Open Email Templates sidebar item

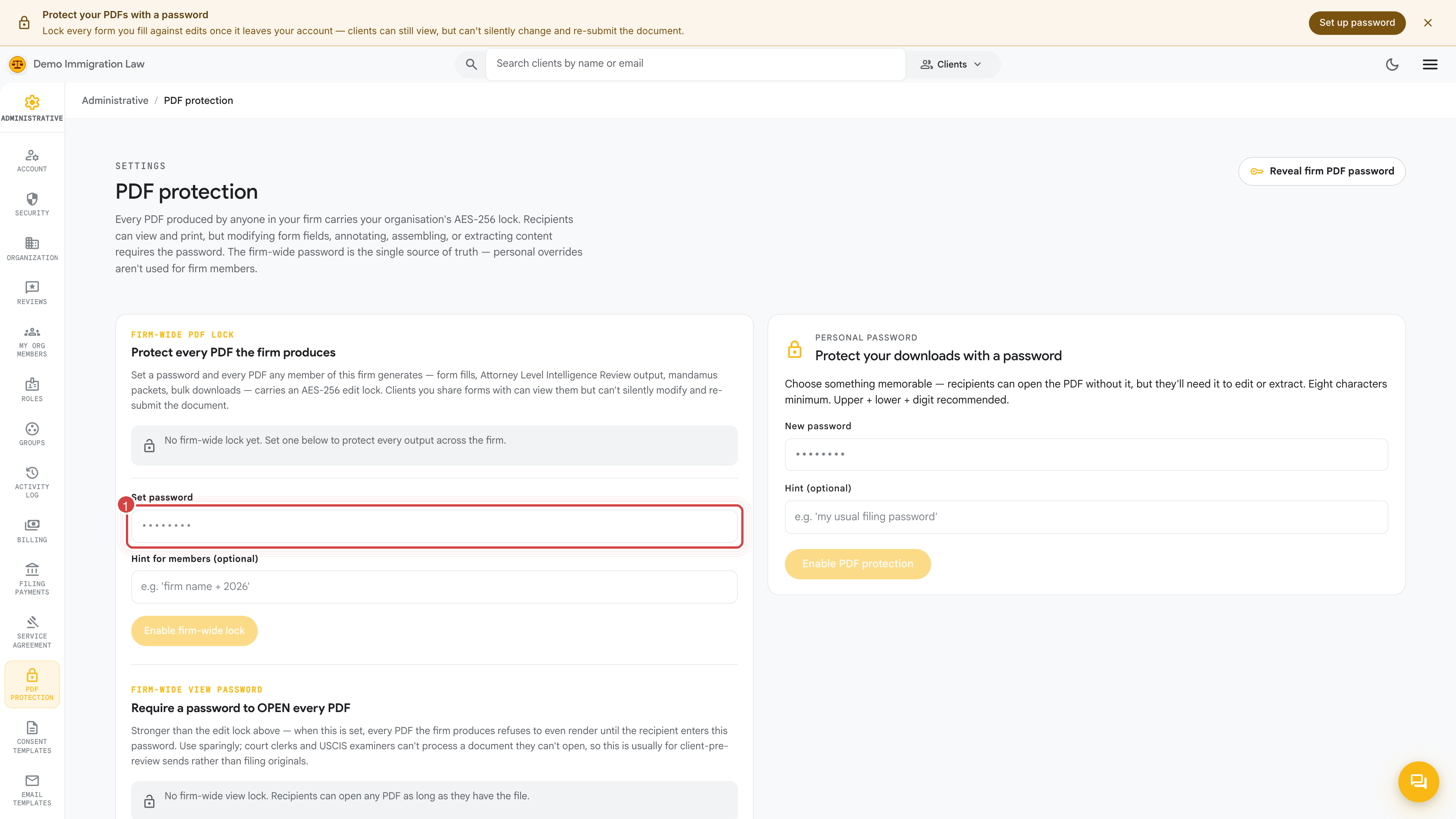coord(32,790)
